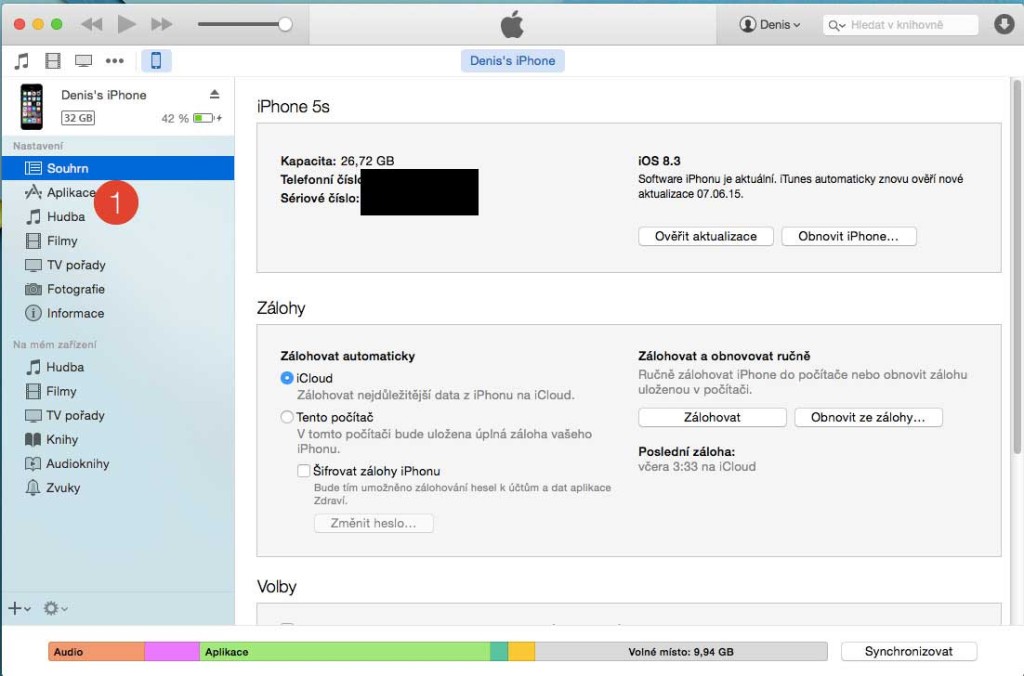
Task: Click 'včera 3:33 na iCloud' text
Action: (697, 466)
